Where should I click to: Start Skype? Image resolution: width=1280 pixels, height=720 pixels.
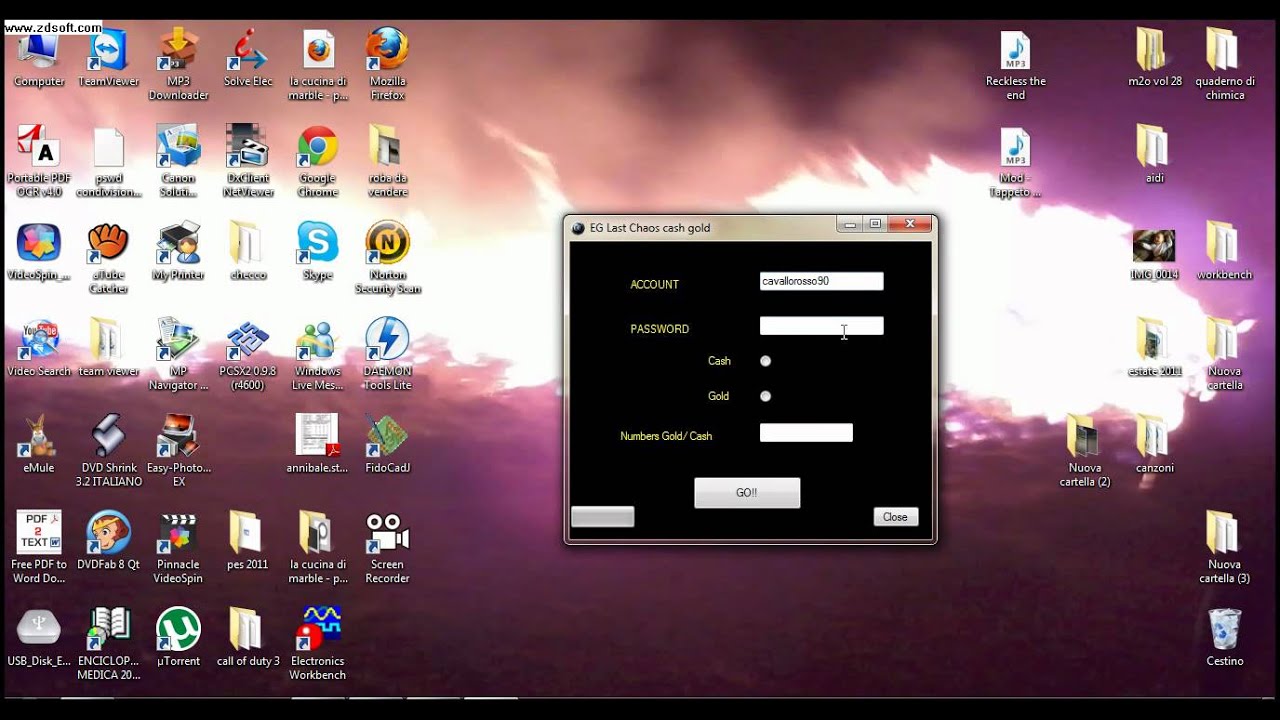pyautogui.click(x=317, y=245)
